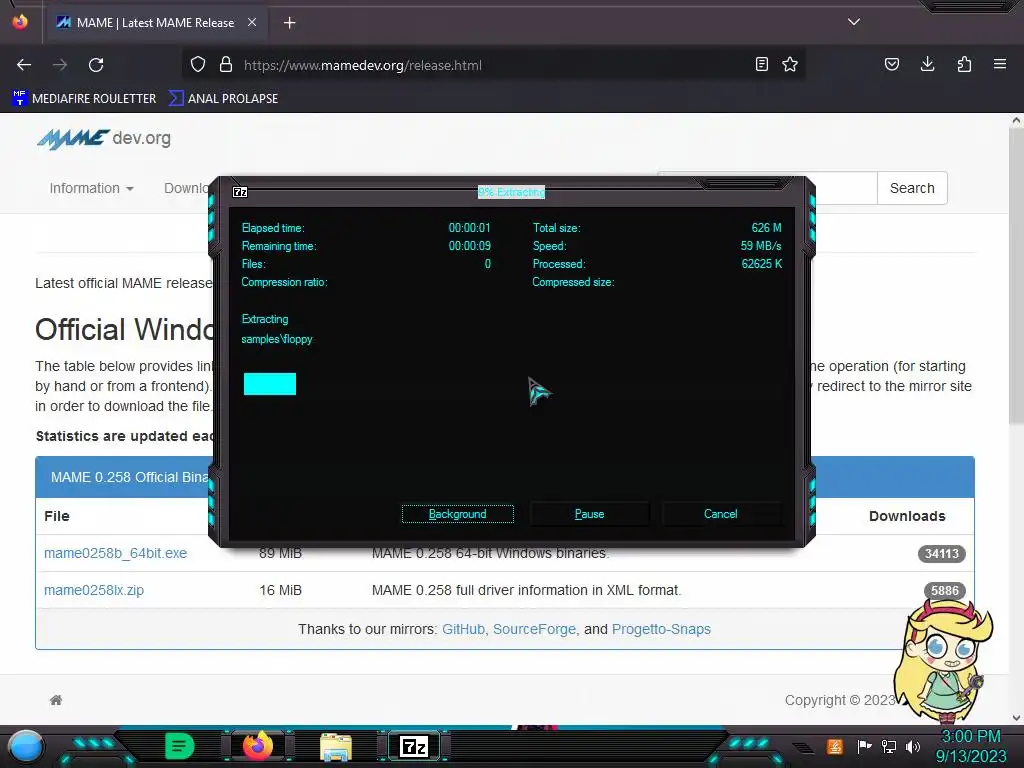This screenshot has height=768, width=1024.
Task: Click the address bar URL field
Action: [493, 65]
